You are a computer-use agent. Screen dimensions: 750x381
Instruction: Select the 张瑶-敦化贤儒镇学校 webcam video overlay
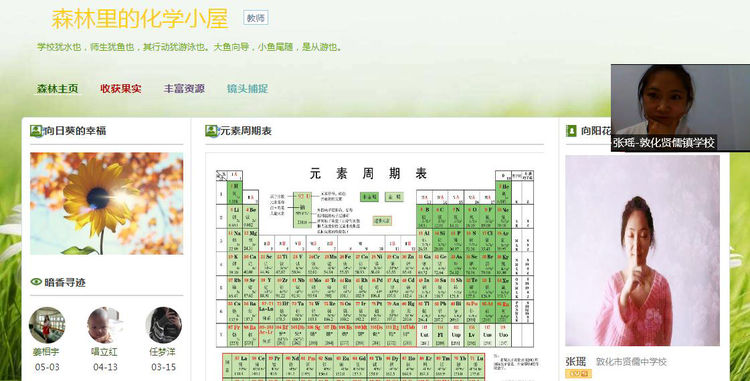coord(680,108)
